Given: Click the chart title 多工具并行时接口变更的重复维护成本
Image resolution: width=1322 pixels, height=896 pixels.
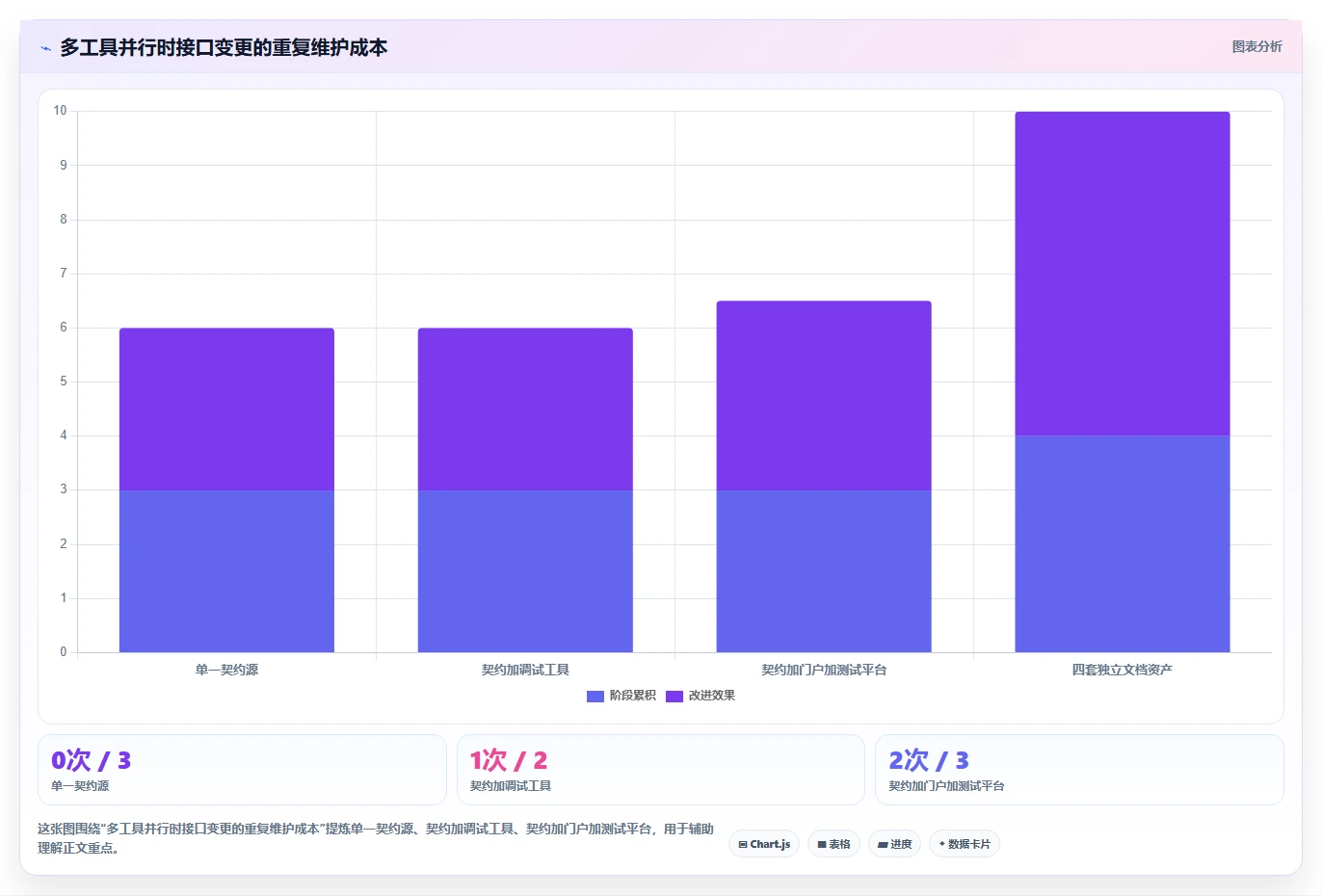Looking at the screenshot, I should (x=224, y=47).
